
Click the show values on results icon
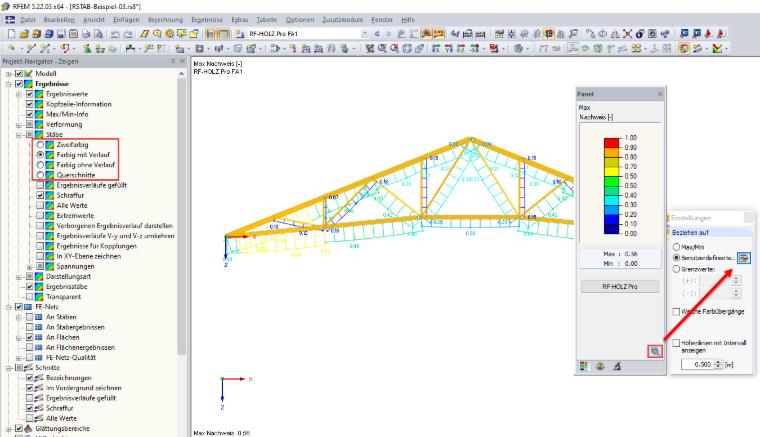(438, 34)
